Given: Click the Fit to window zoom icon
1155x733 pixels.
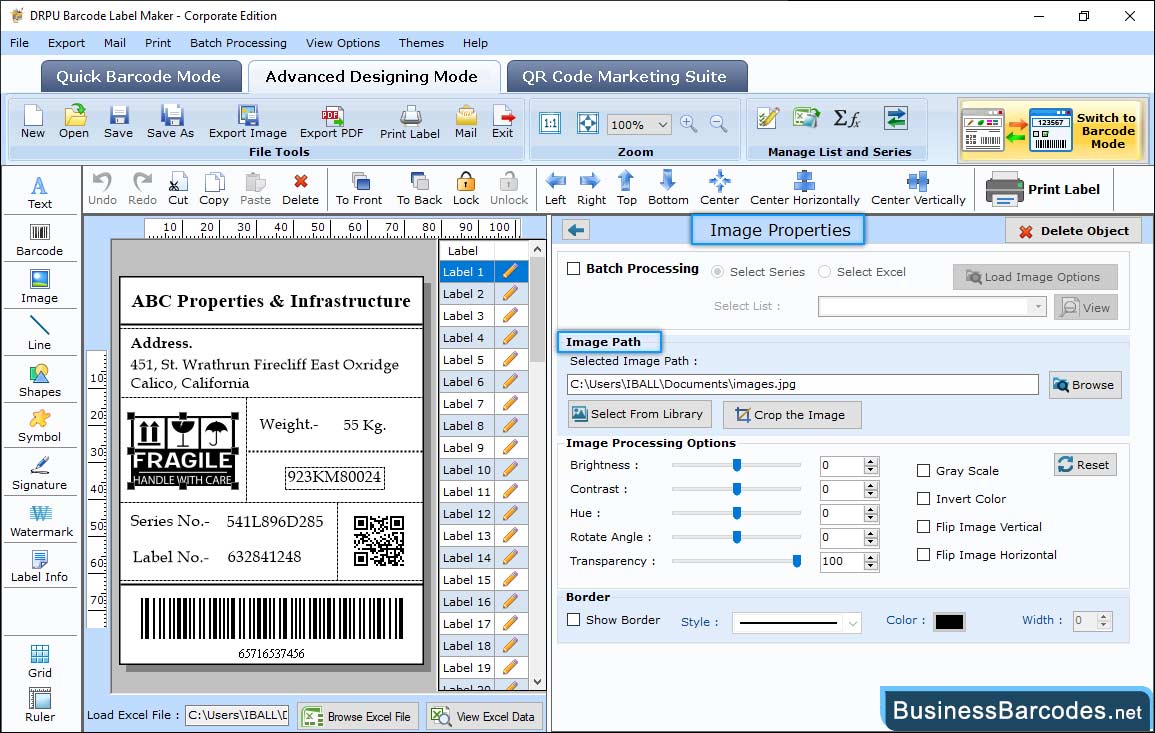Looking at the screenshot, I should pos(588,123).
